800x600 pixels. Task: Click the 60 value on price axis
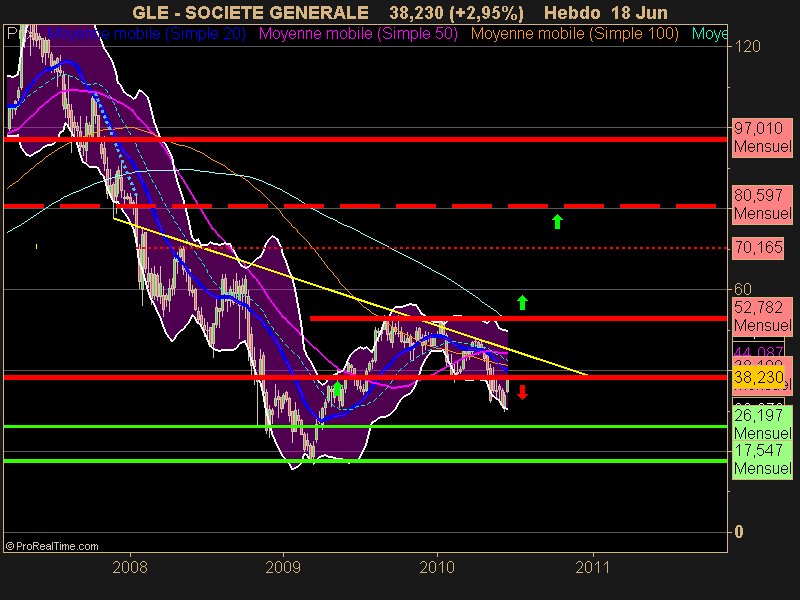(x=743, y=290)
